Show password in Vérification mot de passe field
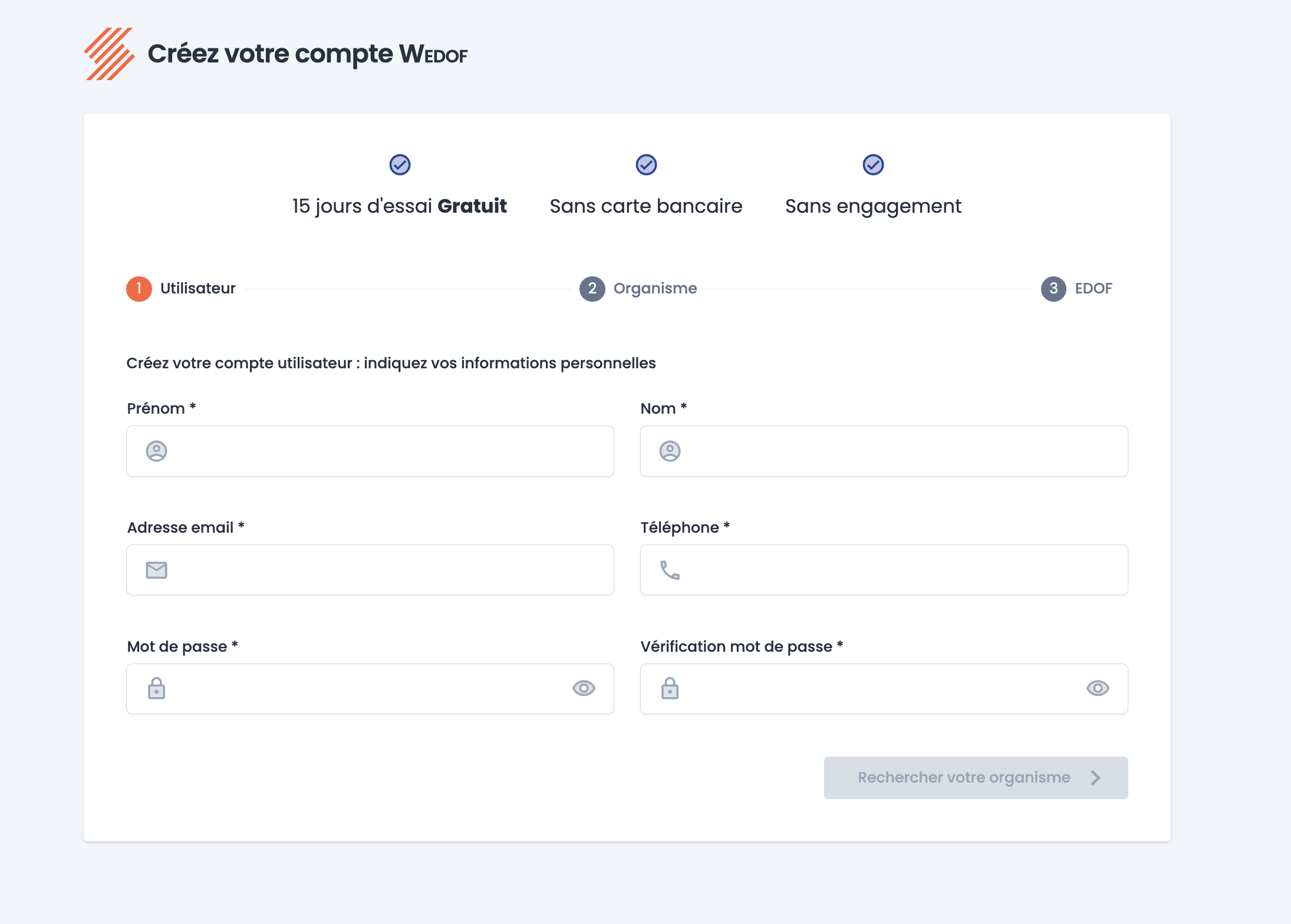 1098,688
